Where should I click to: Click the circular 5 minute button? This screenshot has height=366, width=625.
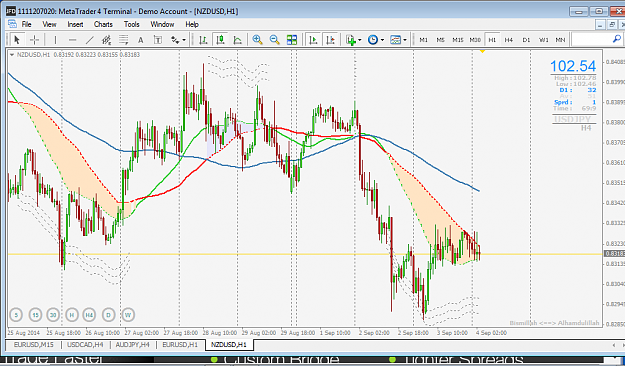16,315
